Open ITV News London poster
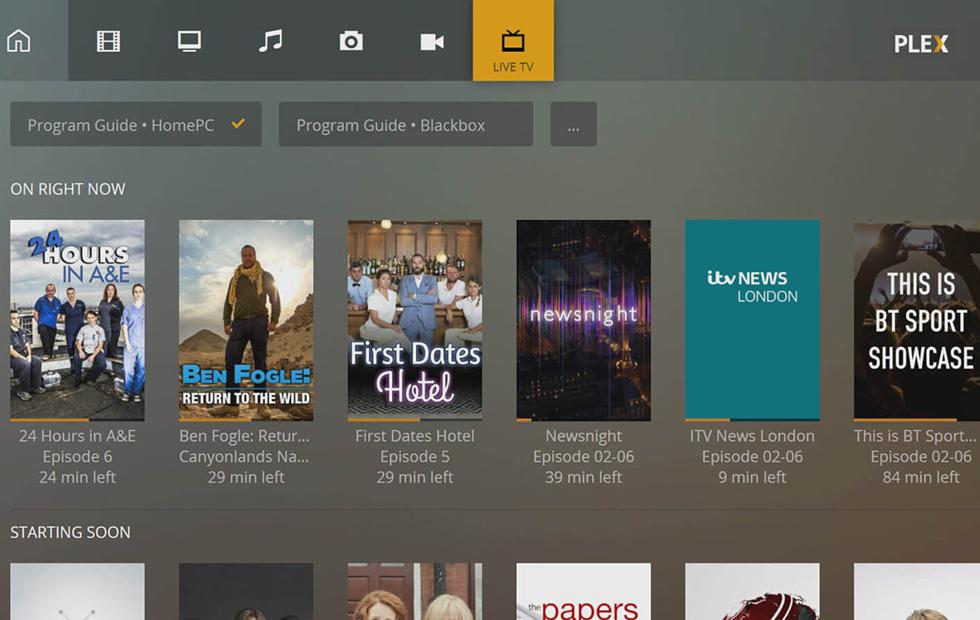Viewport: 980px width, 620px height. pos(752,319)
